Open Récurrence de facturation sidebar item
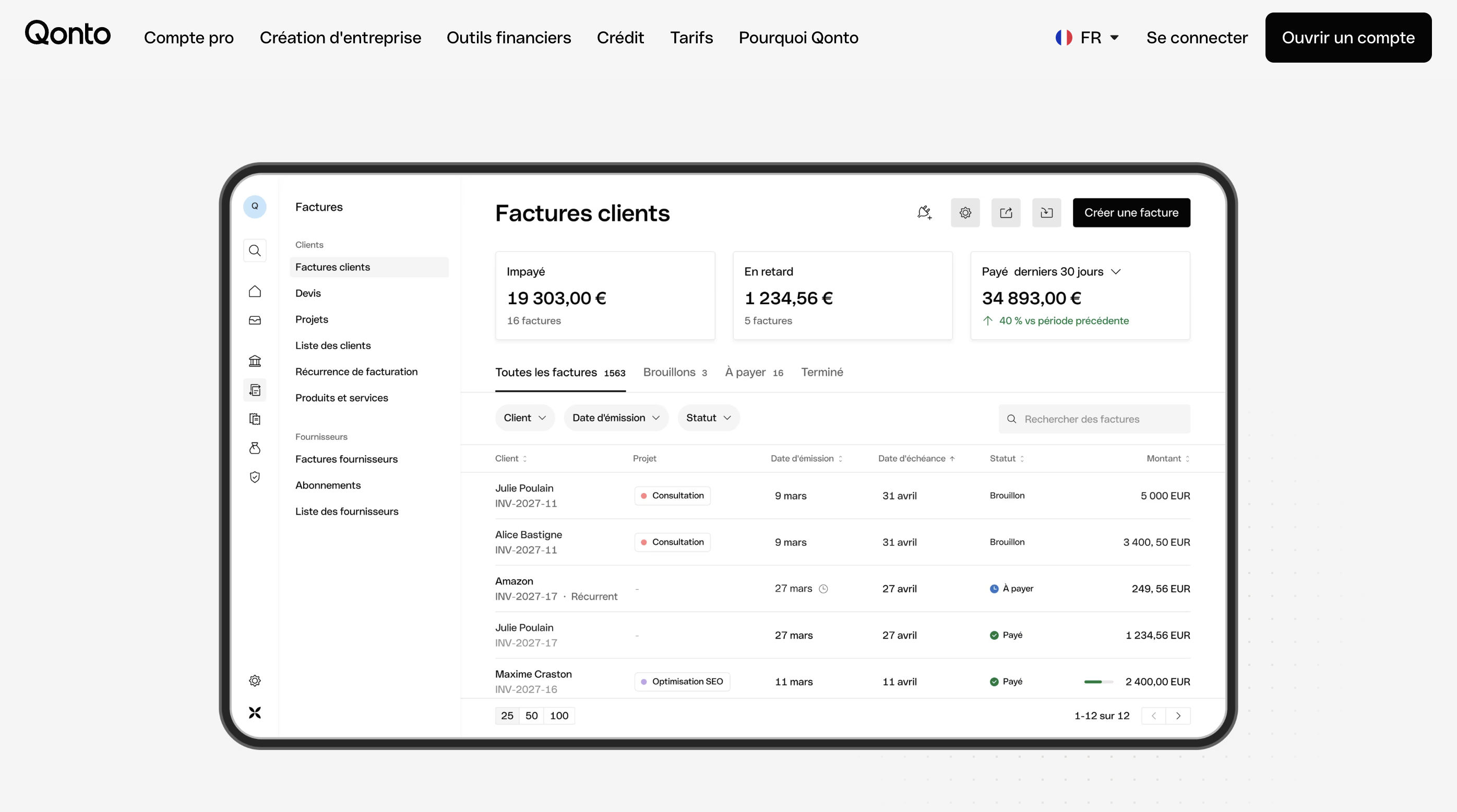The height and width of the screenshot is (812, 1457). click(x=356, y=372)
